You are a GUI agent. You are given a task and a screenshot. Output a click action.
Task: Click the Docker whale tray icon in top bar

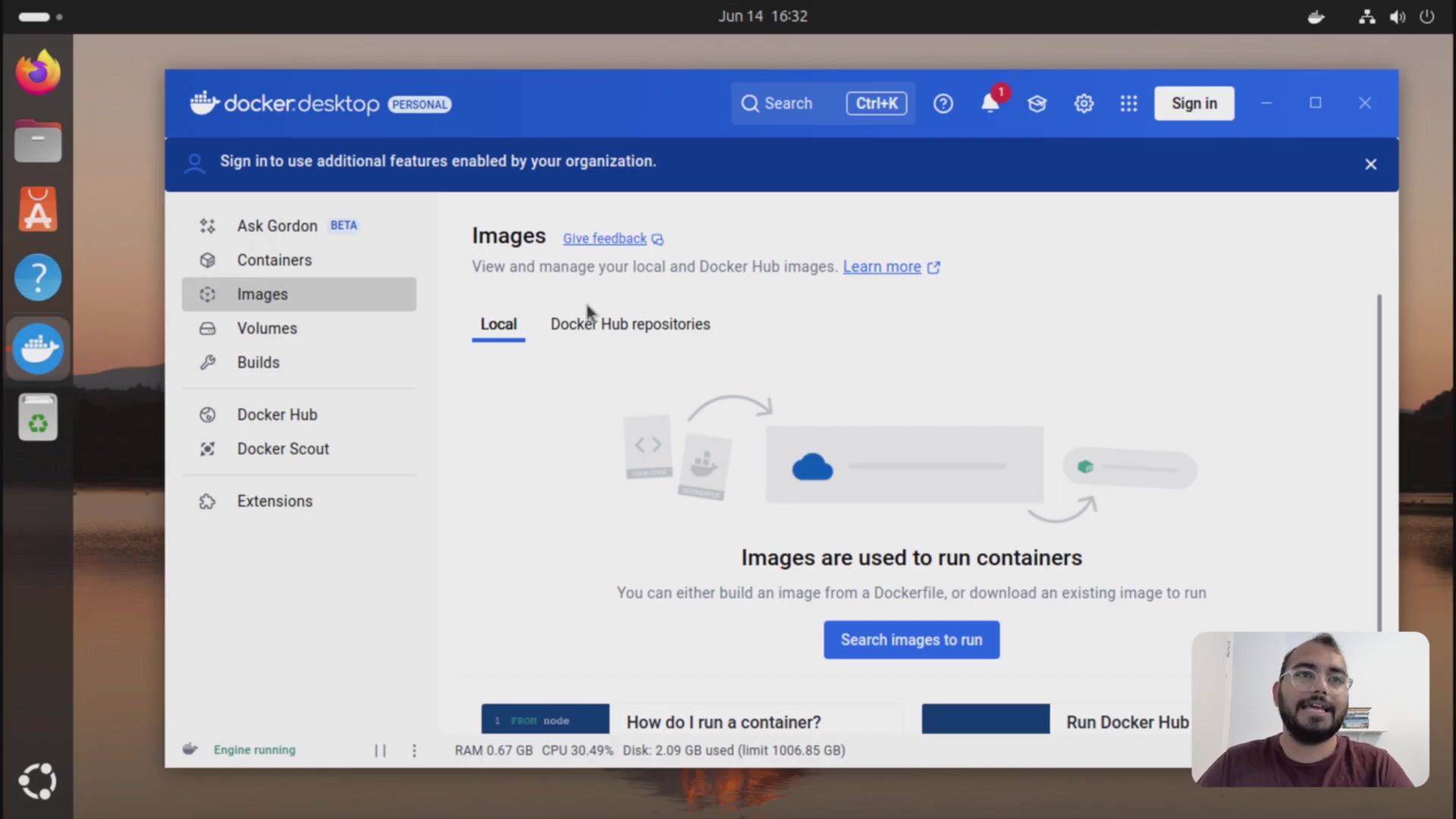1316,17
